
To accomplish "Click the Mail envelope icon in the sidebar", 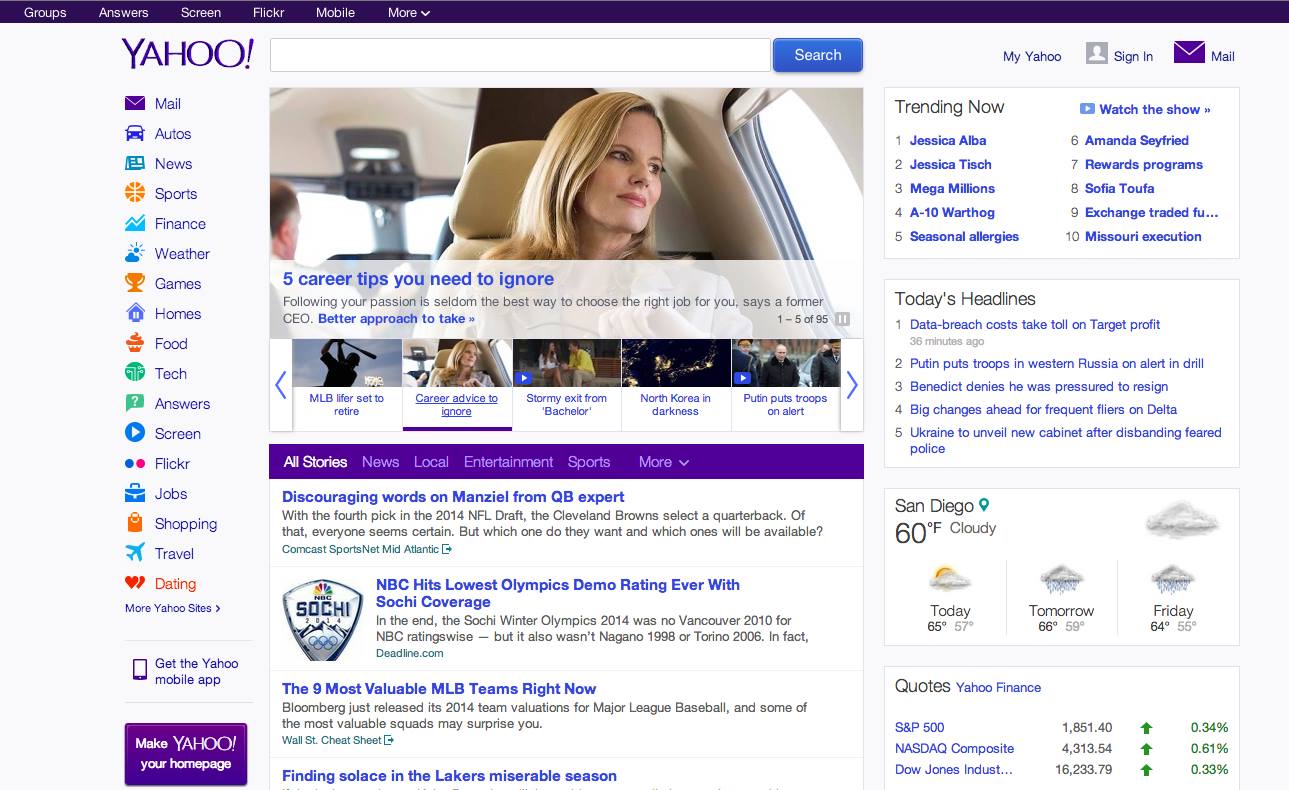I will point(135,103).
